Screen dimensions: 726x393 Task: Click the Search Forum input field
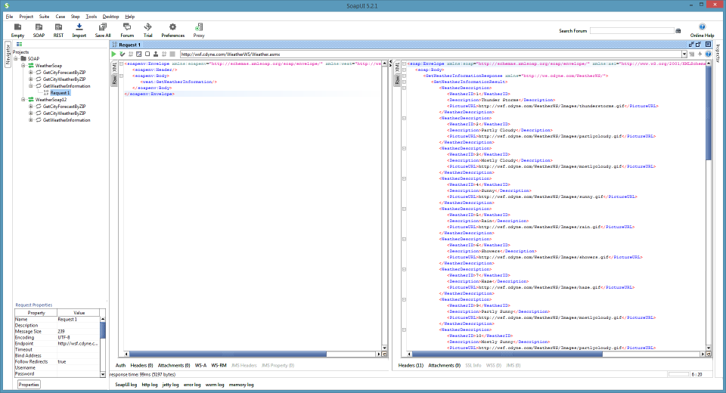[632, 31]
